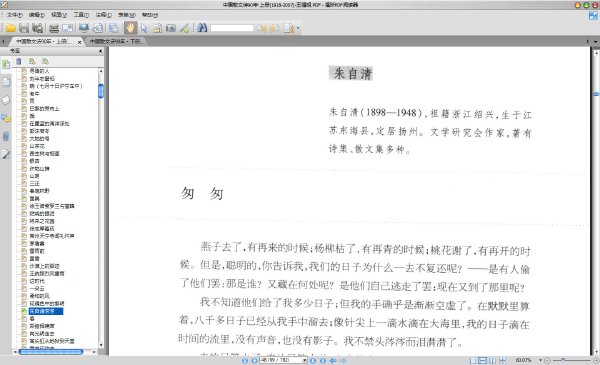This screenshot has width=600, height=365.
Task: Open the 编辑 menu
Action: click(37, 15)
